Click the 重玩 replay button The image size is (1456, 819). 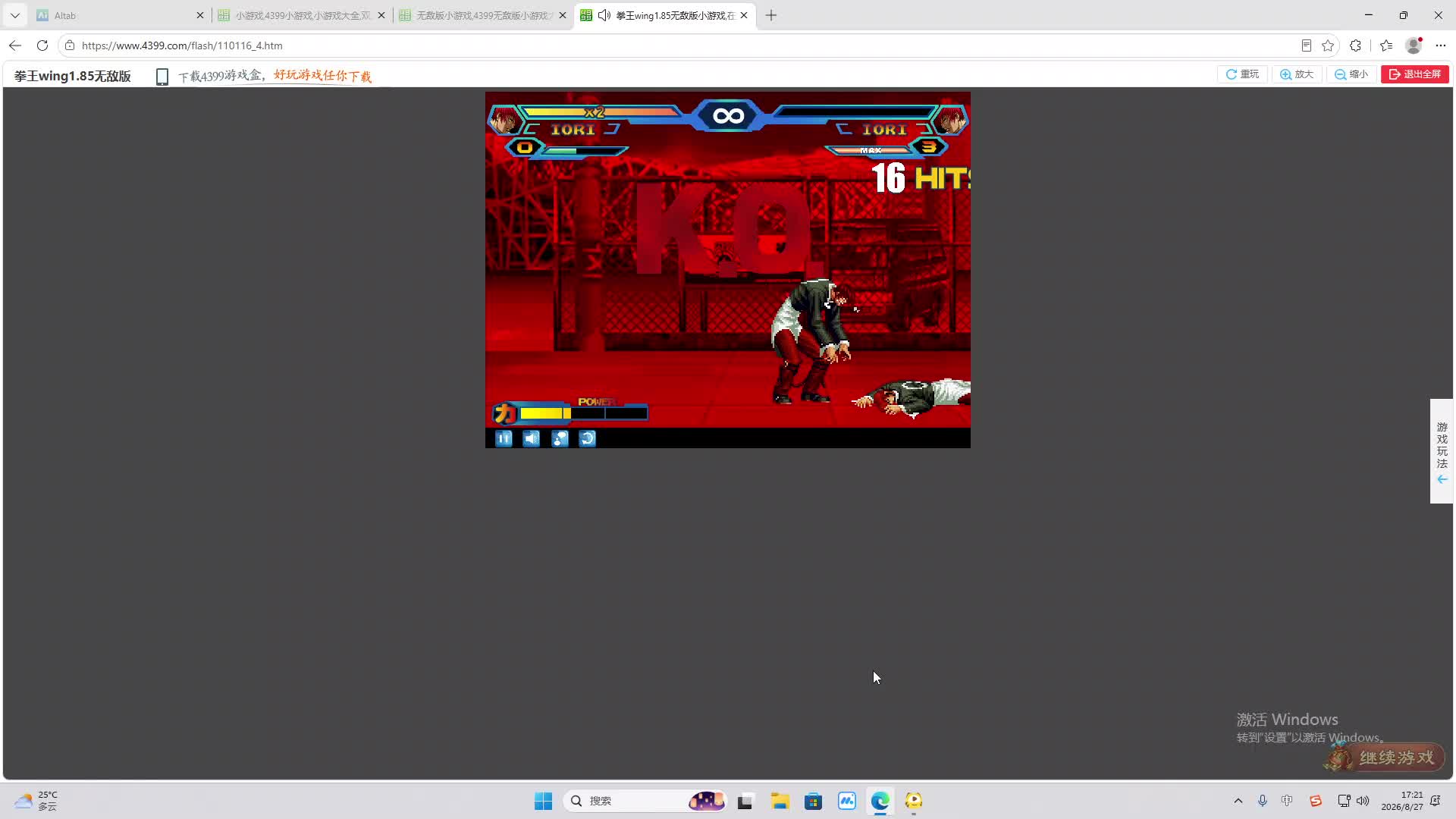tap(1242, 74)
